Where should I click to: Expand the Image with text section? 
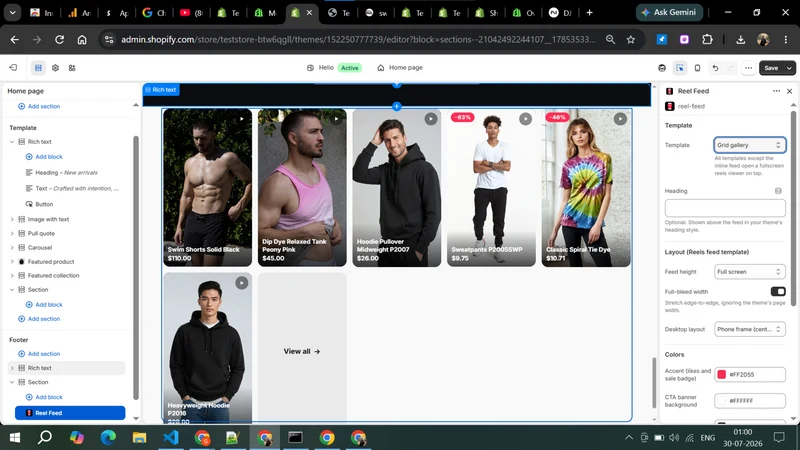(12, 219)
